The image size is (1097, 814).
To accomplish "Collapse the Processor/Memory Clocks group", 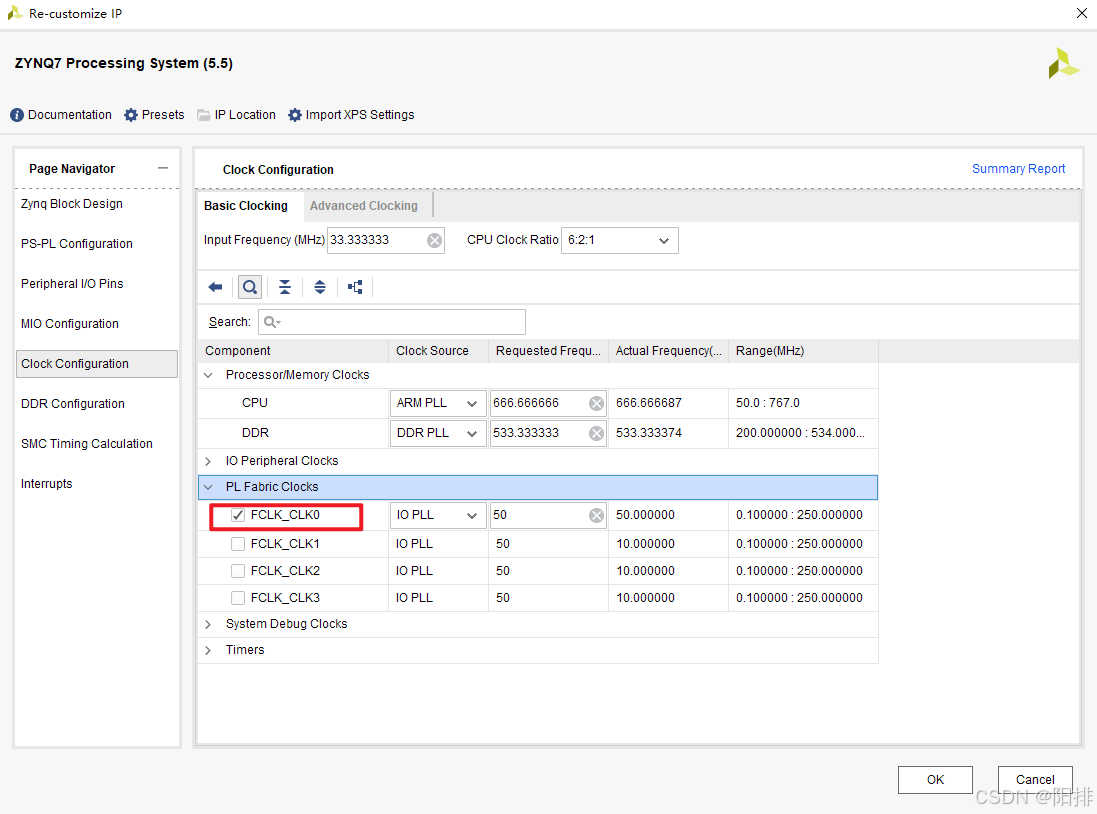I will [x=208, y=375].
